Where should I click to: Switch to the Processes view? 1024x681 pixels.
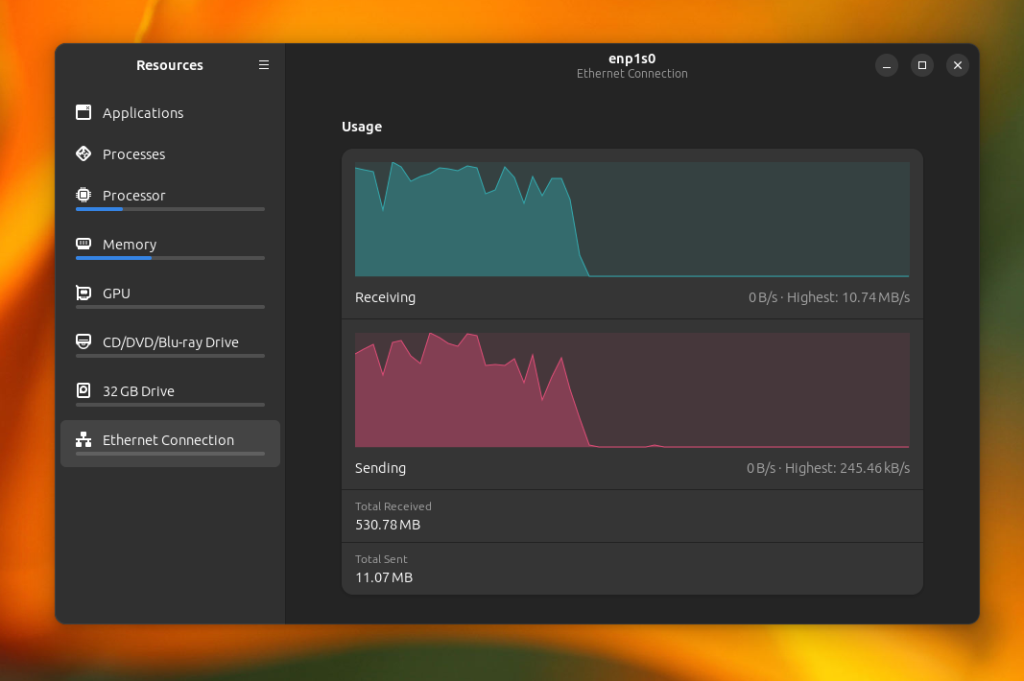click(170, 154)
